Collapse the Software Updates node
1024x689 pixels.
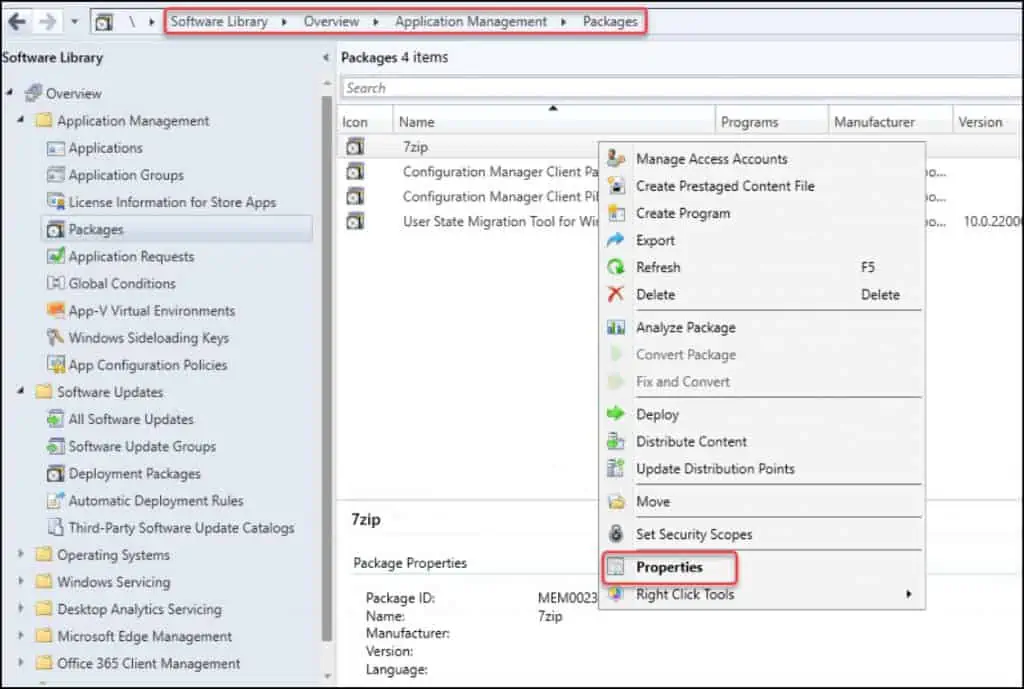coord(21,391)
